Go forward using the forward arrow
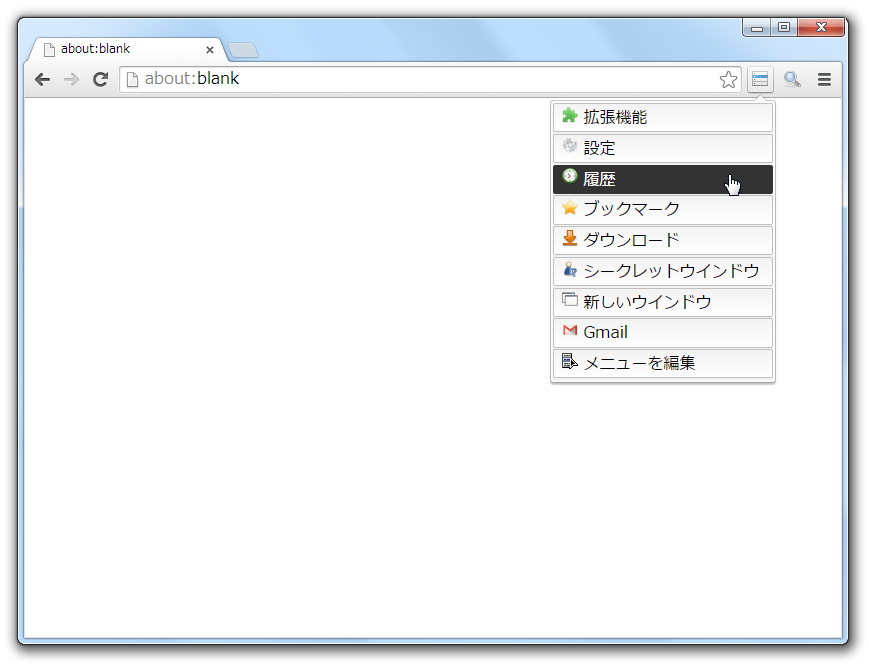The width and height of the screenshot is (869, 667). click(x=71, y=80)
